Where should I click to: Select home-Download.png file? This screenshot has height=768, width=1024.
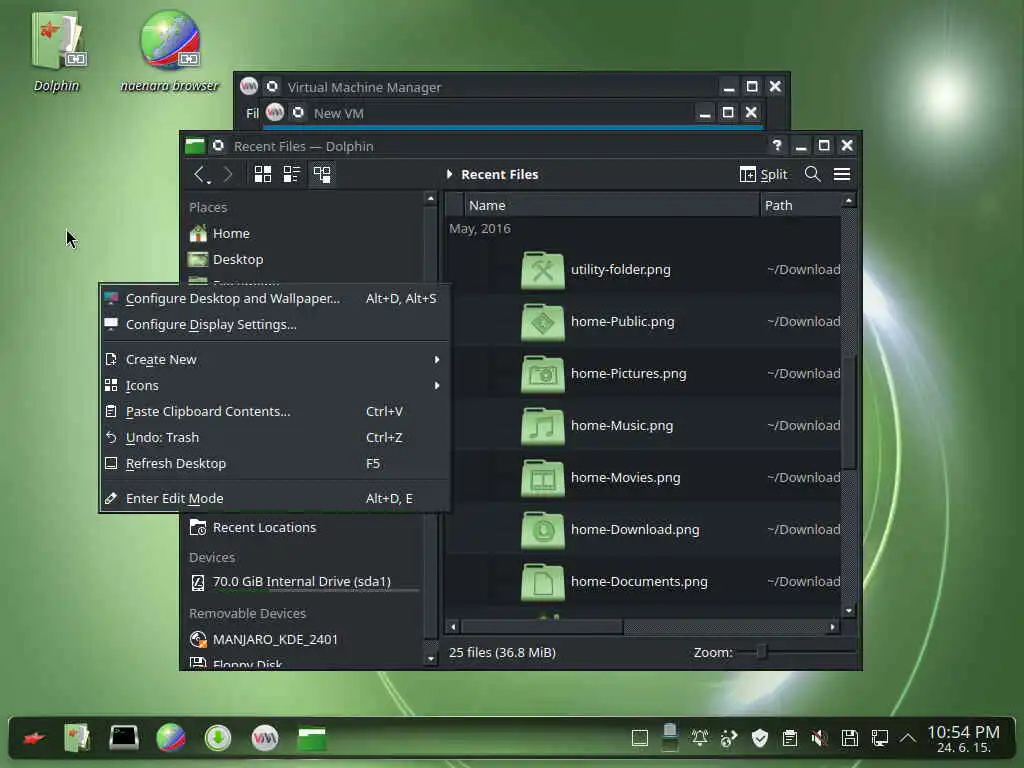[635, 530]
